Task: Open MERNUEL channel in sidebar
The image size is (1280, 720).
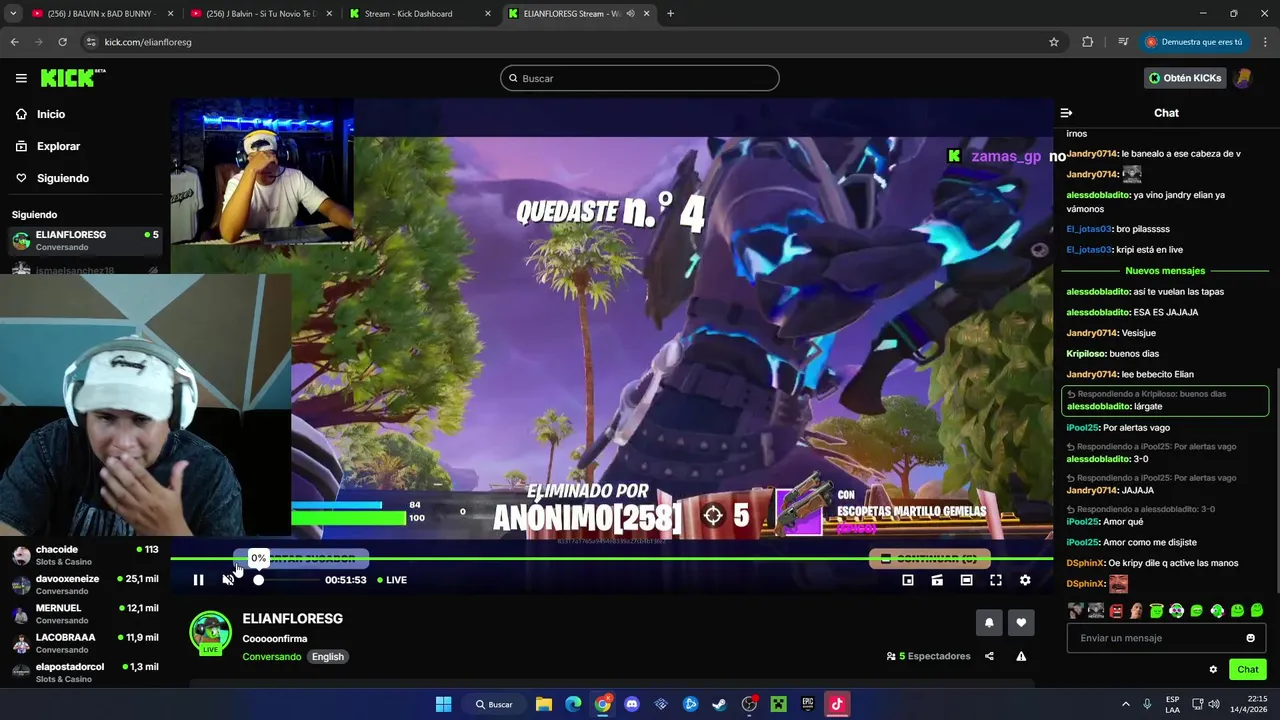Action: [84, 613]
